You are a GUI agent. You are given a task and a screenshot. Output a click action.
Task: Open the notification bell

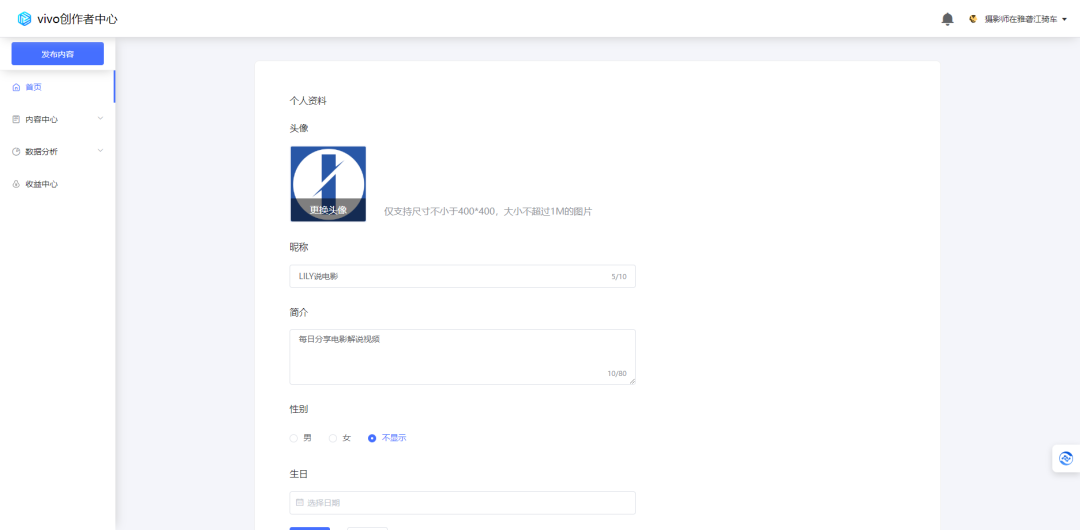[948, 19]
